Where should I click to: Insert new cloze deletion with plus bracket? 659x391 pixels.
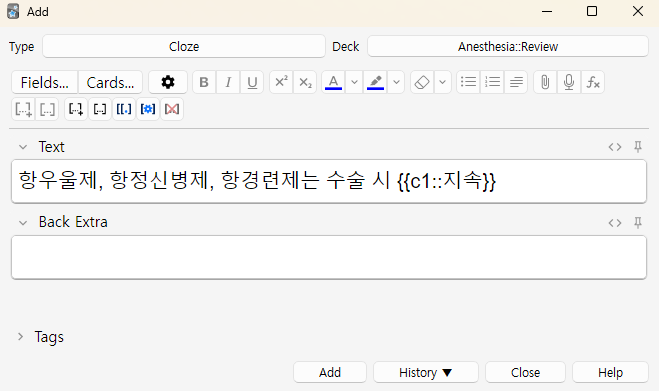[x=76, y=109]
